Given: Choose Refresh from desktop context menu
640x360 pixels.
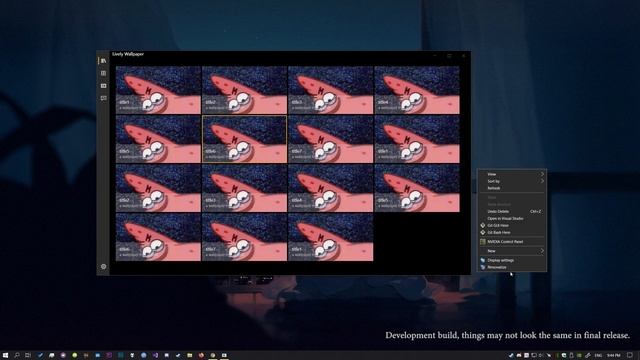Looking at the screenshot, I should 512,188.
